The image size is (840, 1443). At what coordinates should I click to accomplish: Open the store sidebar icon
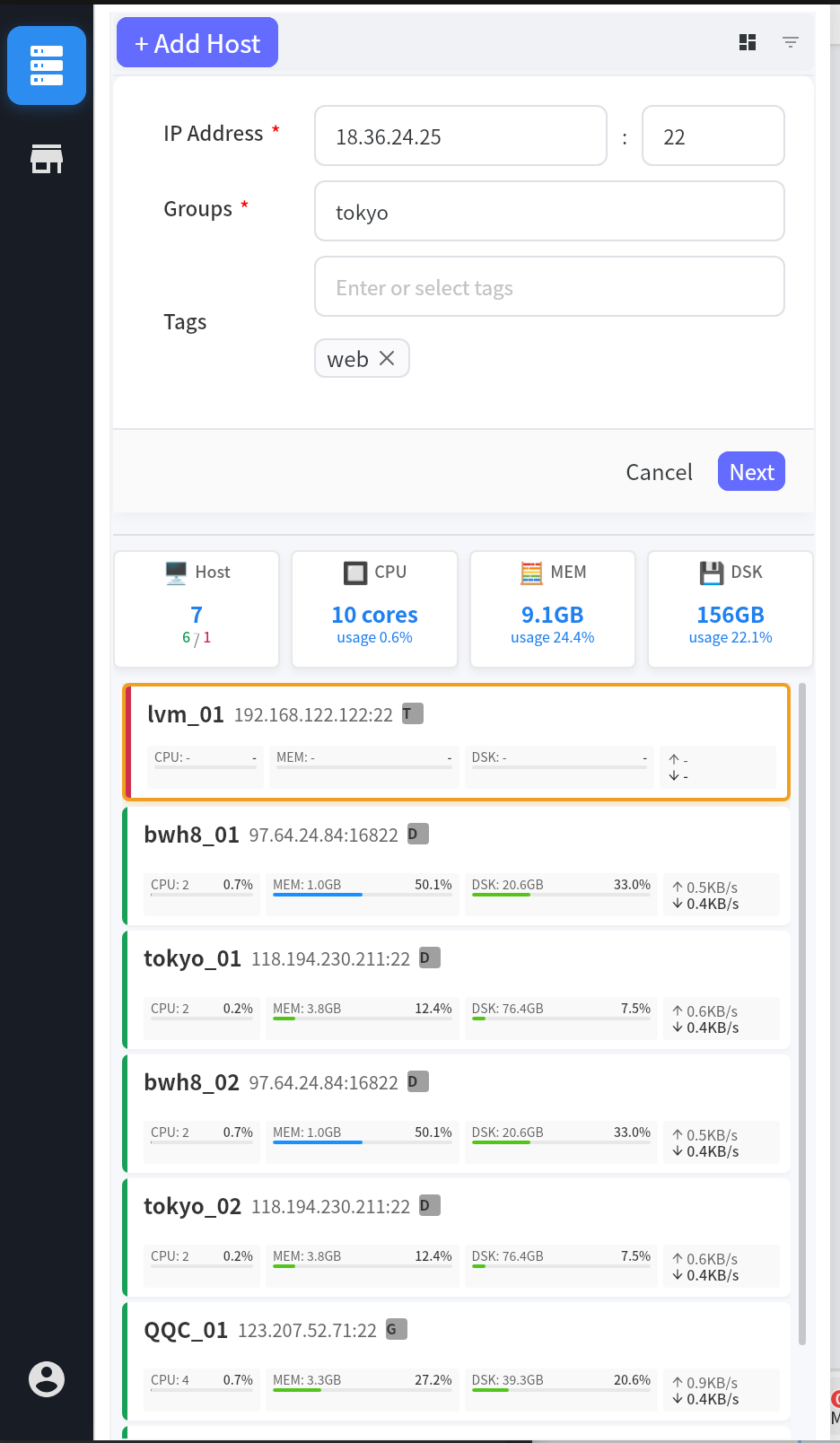pos(47,159)
